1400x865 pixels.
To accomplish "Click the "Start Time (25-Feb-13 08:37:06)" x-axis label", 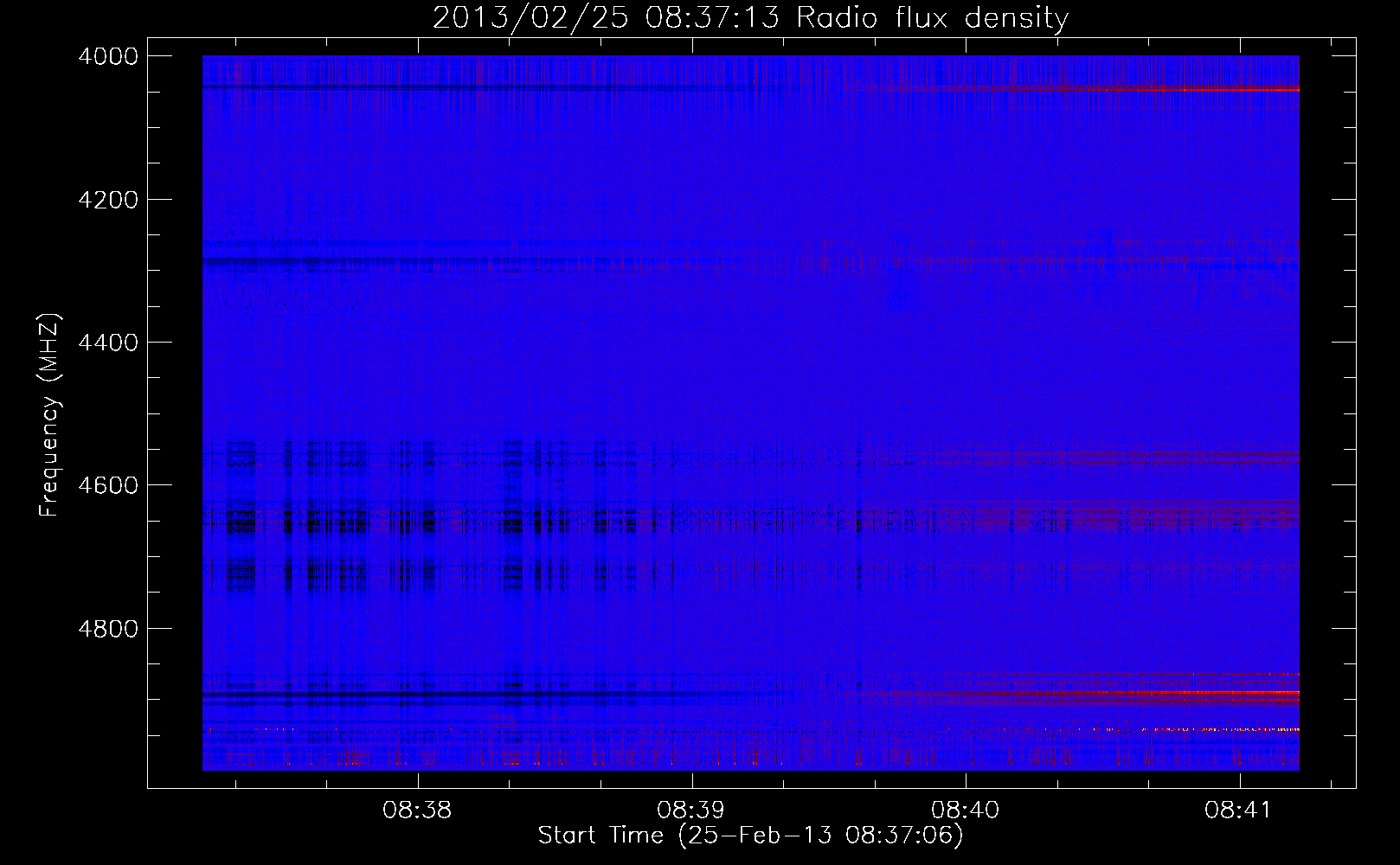I will pos(750,836).
